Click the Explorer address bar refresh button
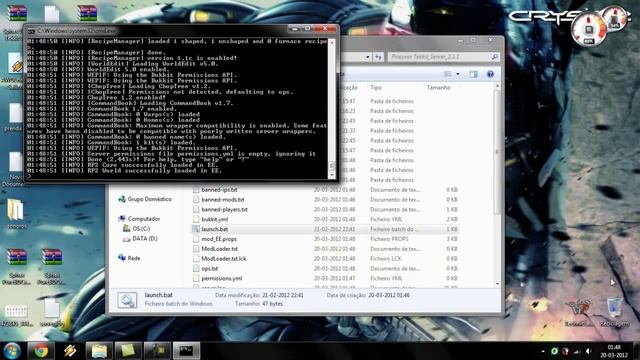This screenshot has width=640, height=360. pos(378,57)
